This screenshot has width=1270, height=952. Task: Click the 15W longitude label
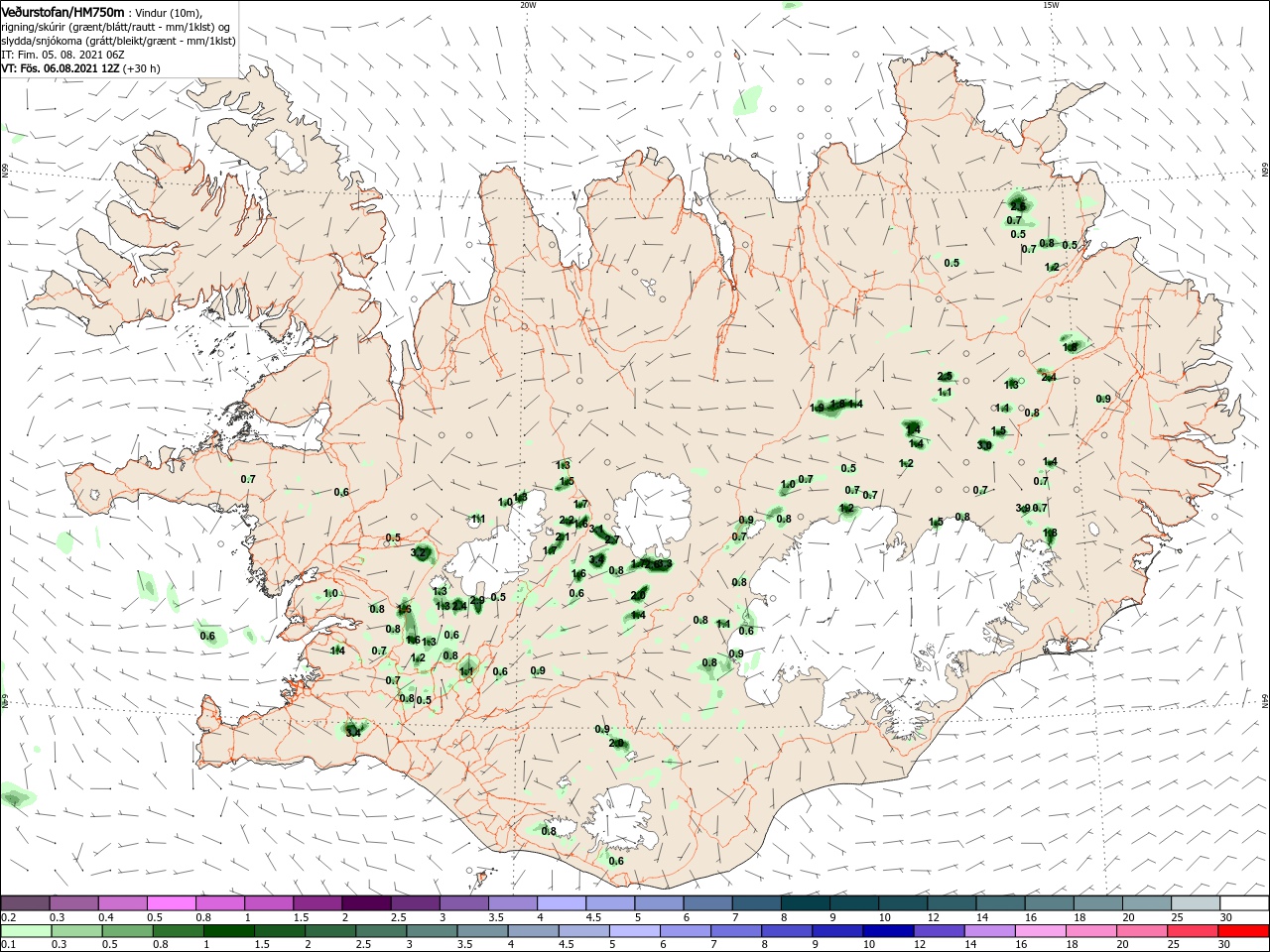click(1052, 5)
